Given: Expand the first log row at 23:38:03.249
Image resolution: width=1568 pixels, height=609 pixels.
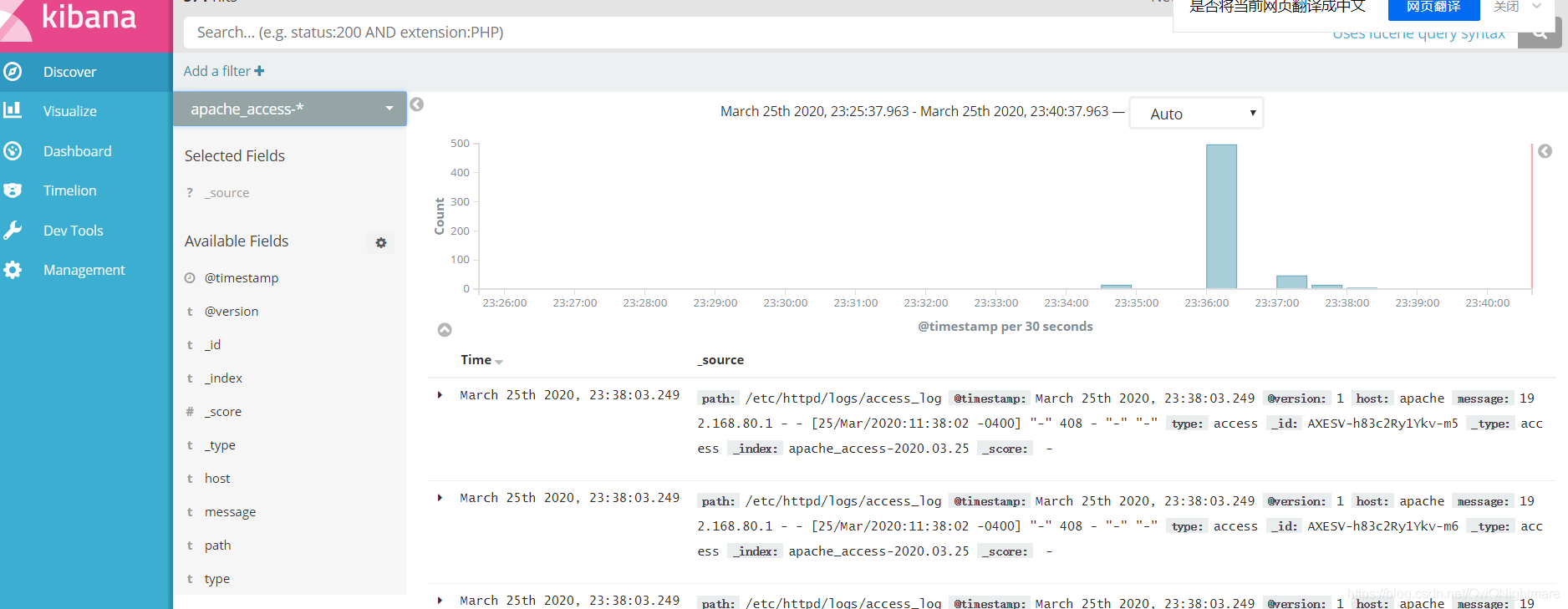Looking at the screenshot, I should coord(440,395).
